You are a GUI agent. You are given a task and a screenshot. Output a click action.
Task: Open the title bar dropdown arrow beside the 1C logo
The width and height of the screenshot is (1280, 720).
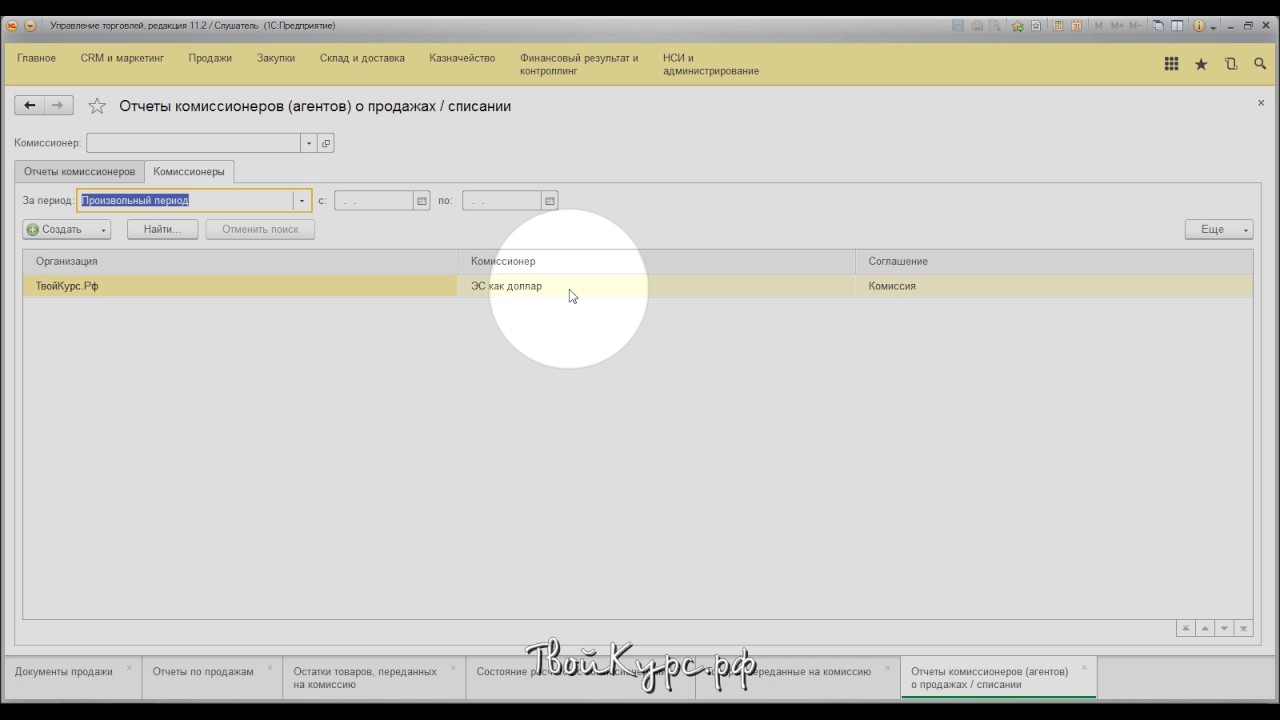point(30,26)
